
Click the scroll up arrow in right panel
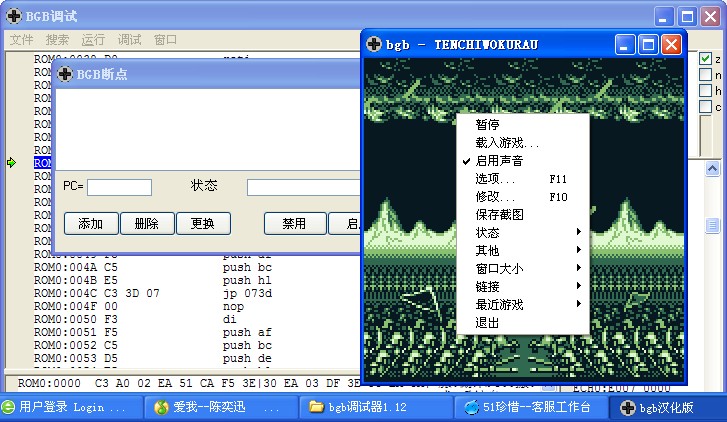pyautogui.click(x=713, y=168)
